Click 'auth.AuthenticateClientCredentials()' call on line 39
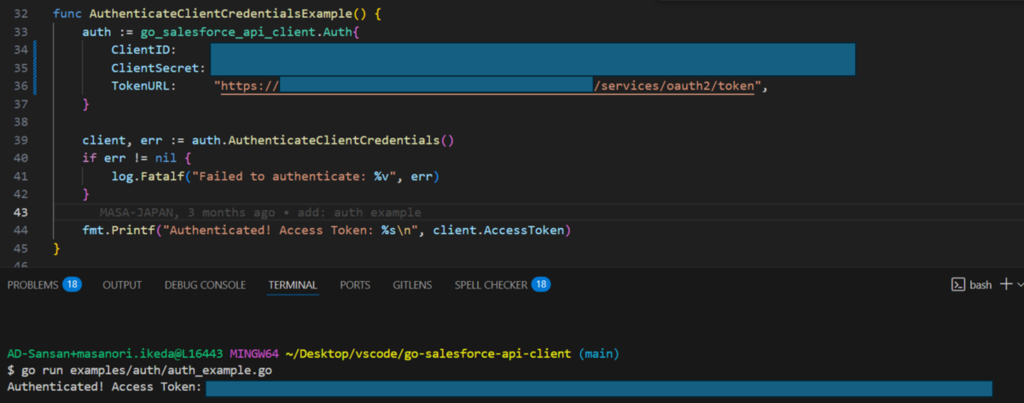The width and height of the screenshot is (1024, 403). point(322,140)
